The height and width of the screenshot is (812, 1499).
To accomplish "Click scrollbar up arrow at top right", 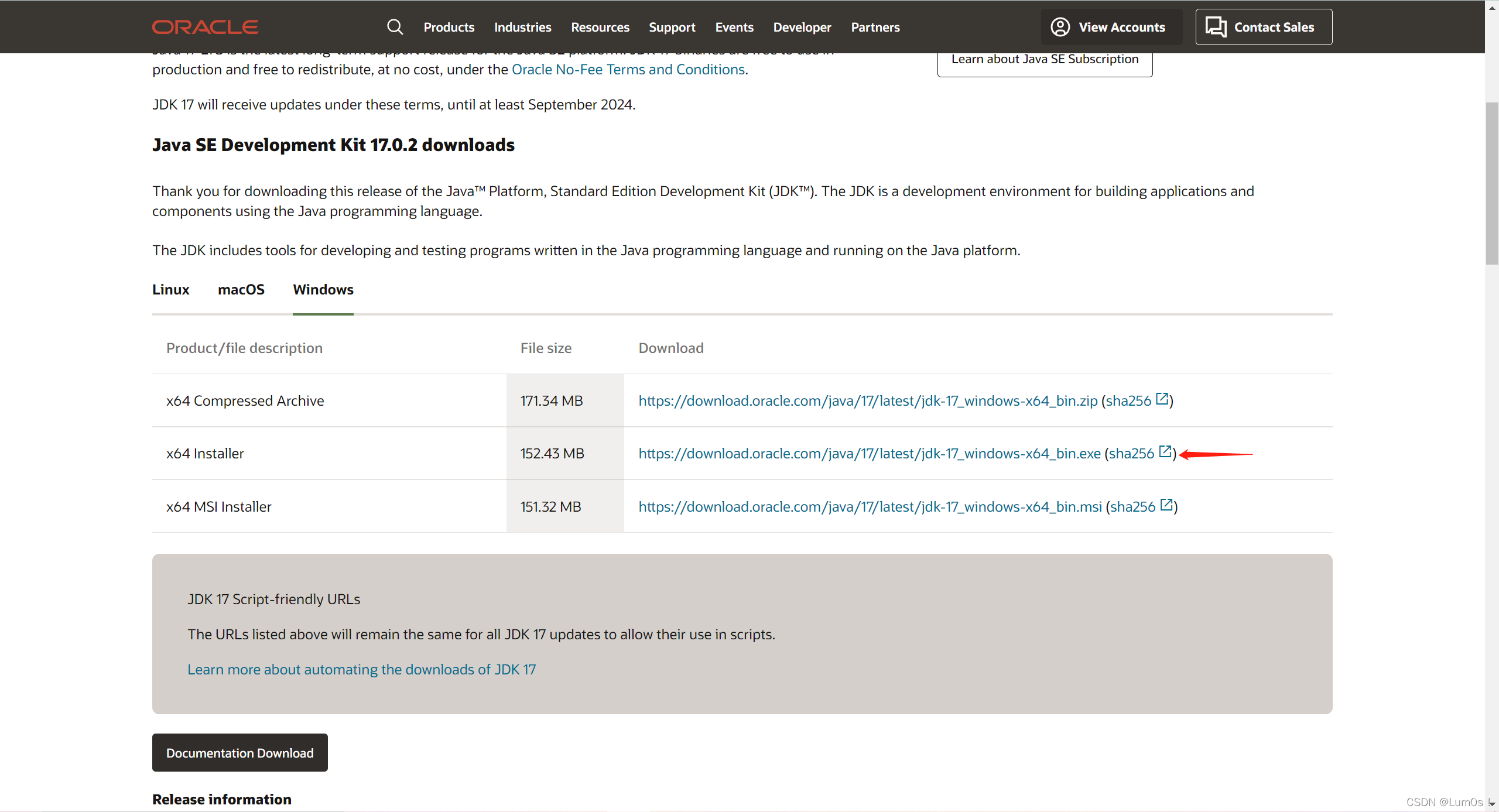I will [1492, 8].
